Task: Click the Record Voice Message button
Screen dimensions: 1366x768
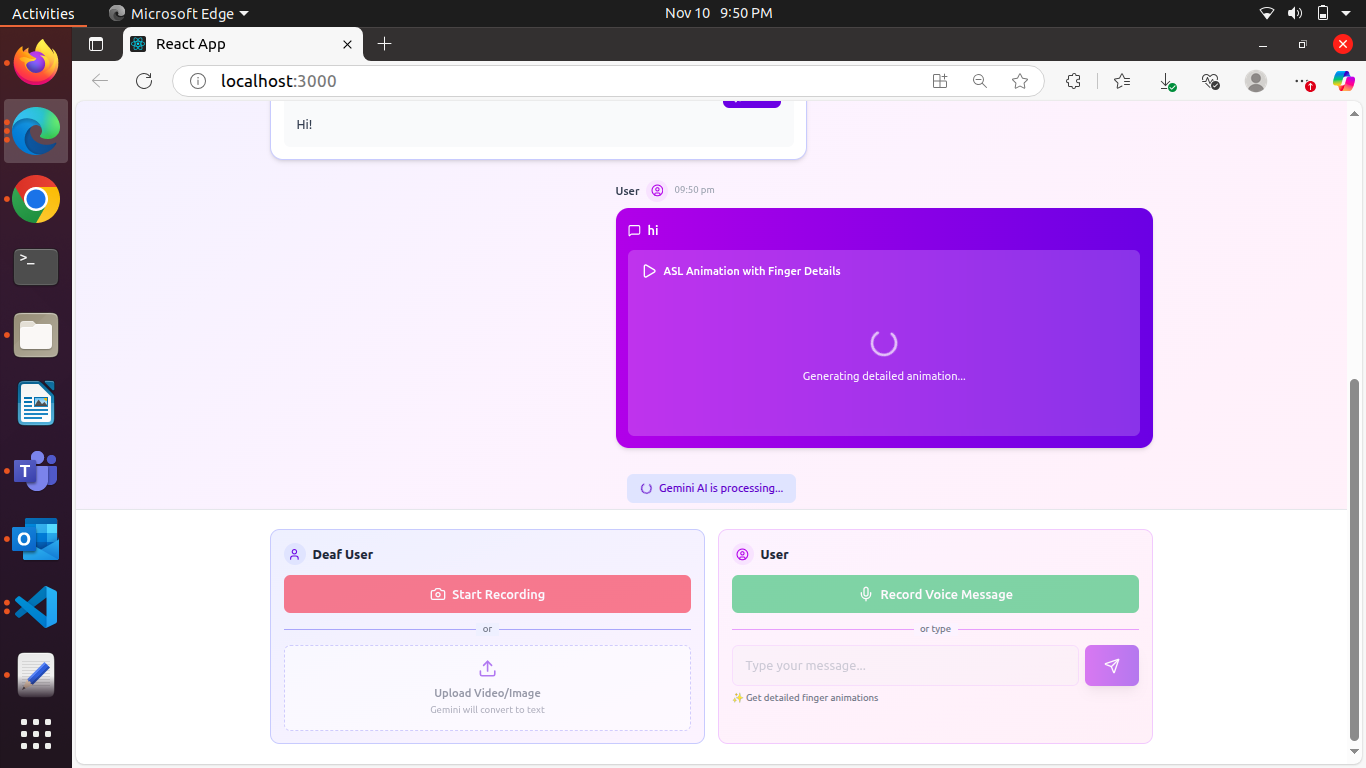Action: (x=935, y=593)
